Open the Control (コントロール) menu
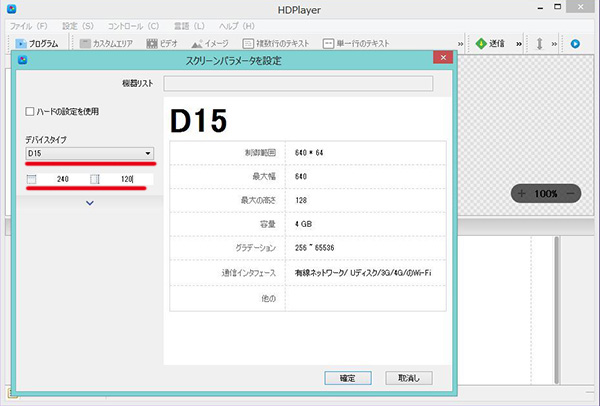The image size is (600, 406). point(133,26)
